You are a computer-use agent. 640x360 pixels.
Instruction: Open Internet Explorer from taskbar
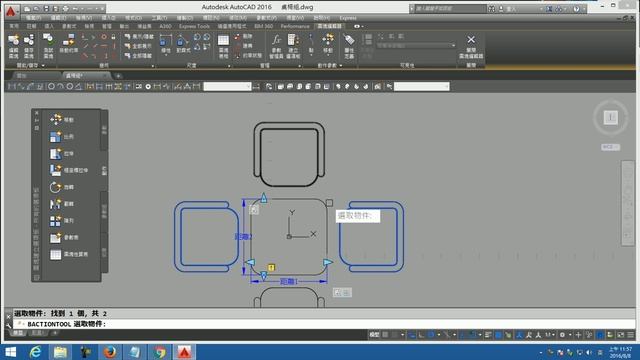tap(36, 352)
